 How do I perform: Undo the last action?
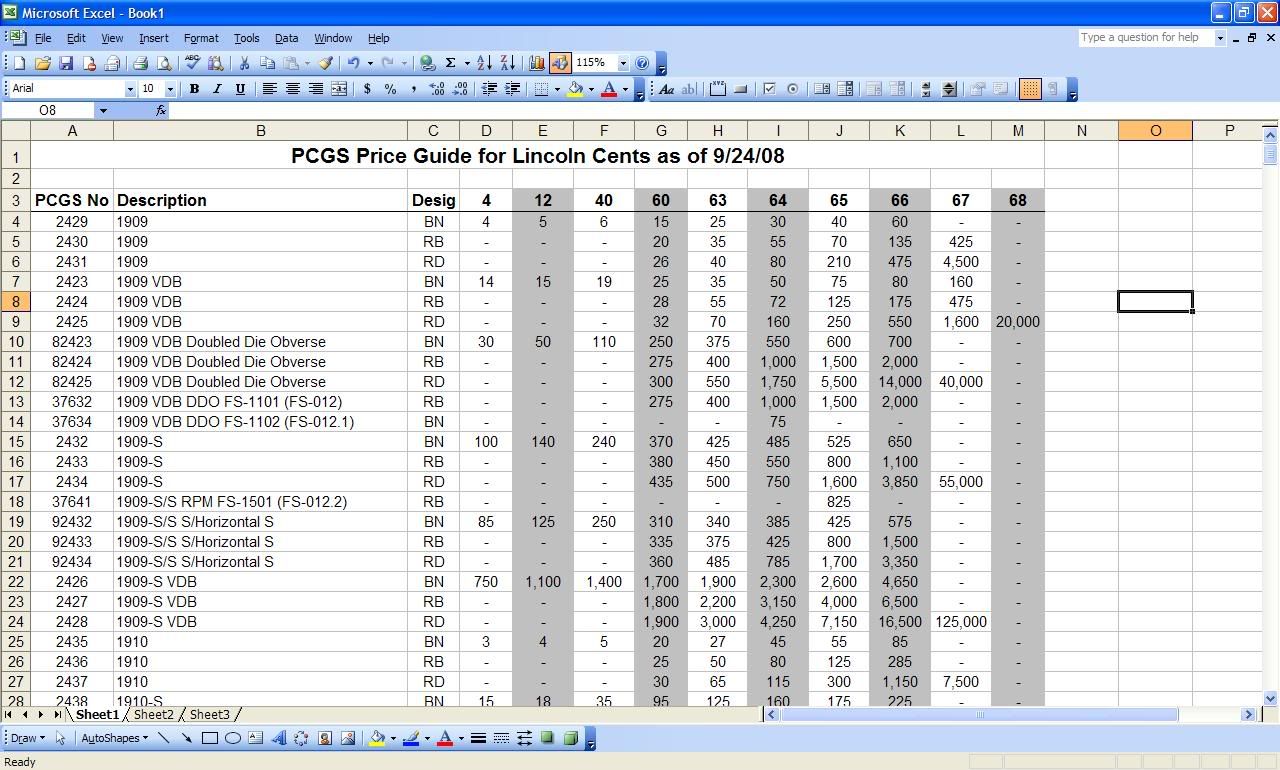(353, 63)
